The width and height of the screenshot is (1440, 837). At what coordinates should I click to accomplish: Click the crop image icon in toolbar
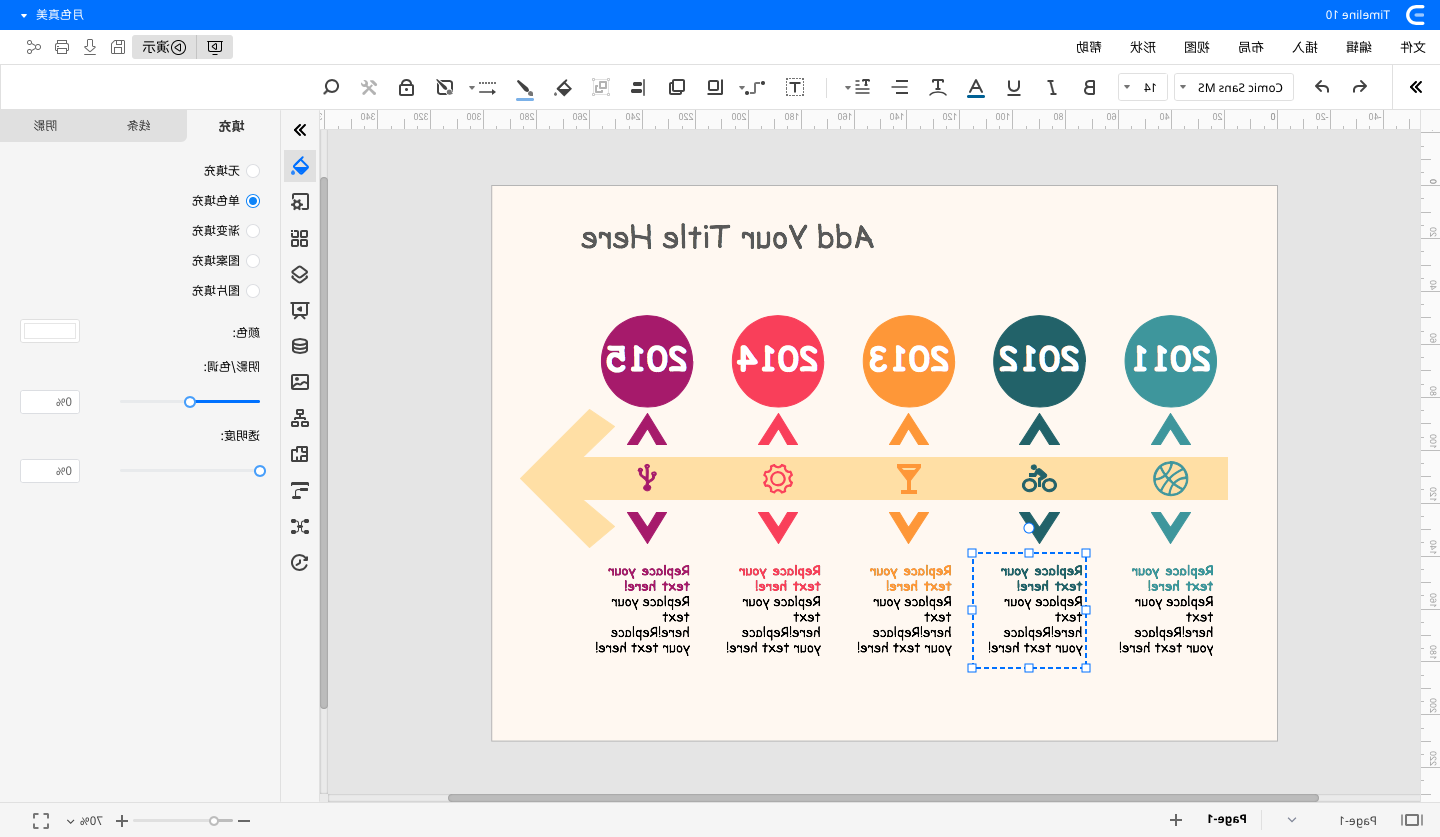coord(445,87)
